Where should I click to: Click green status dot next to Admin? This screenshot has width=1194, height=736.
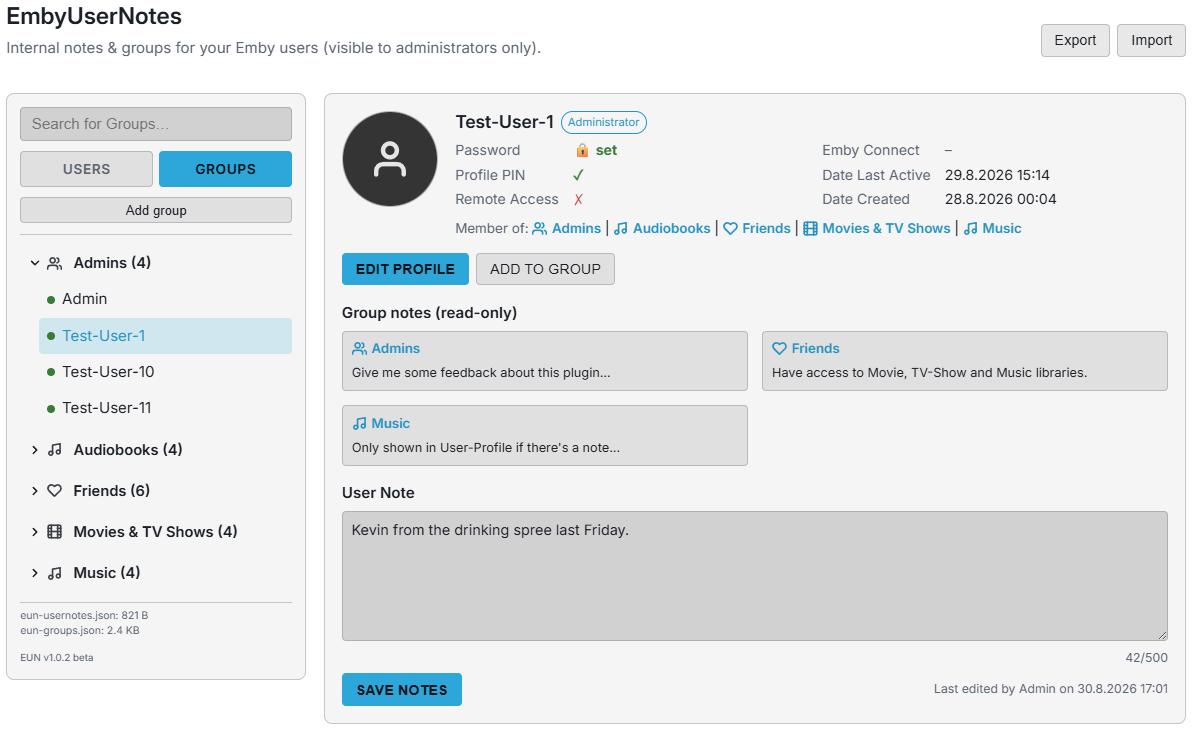pos(51,300)
